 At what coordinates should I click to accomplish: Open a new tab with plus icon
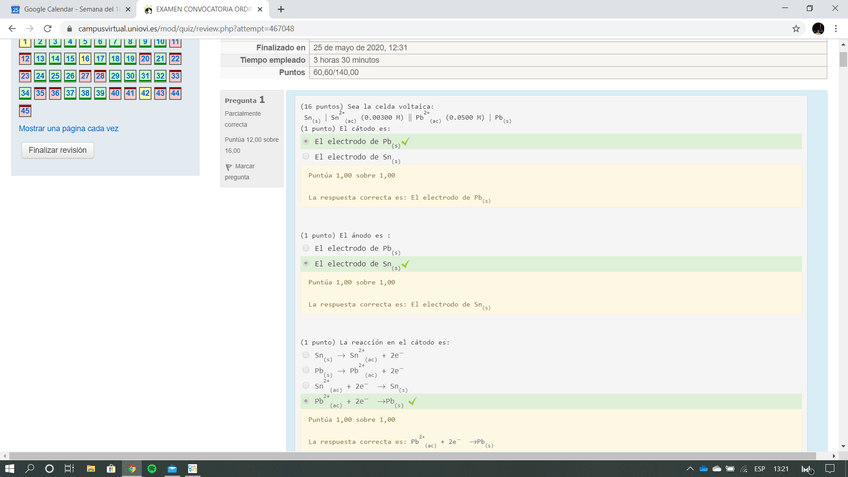click(280, 9)
